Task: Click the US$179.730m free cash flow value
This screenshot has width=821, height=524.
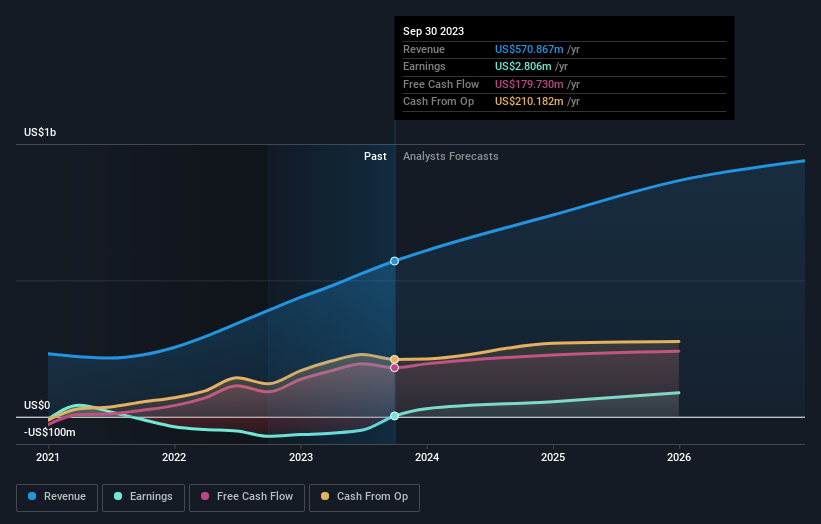Action: tap(529, 84)
